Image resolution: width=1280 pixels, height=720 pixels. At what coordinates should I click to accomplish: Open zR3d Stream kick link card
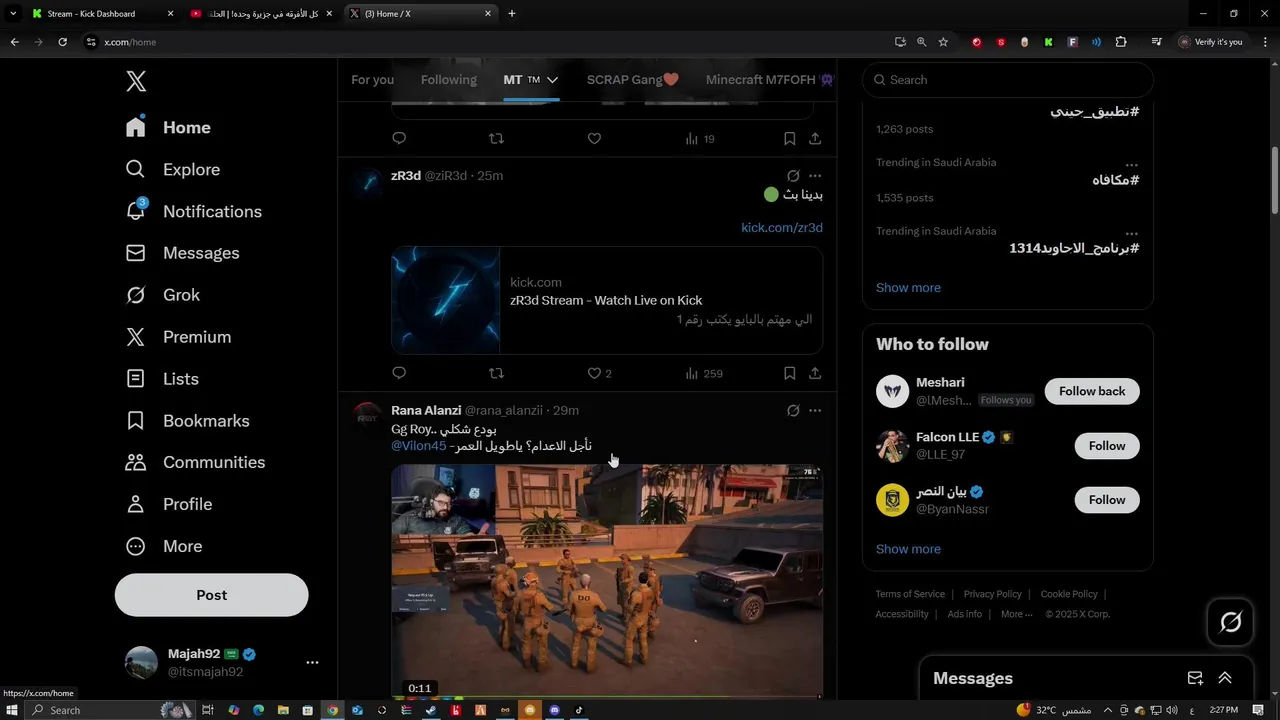pyautogui.click(x=607, y=301)
